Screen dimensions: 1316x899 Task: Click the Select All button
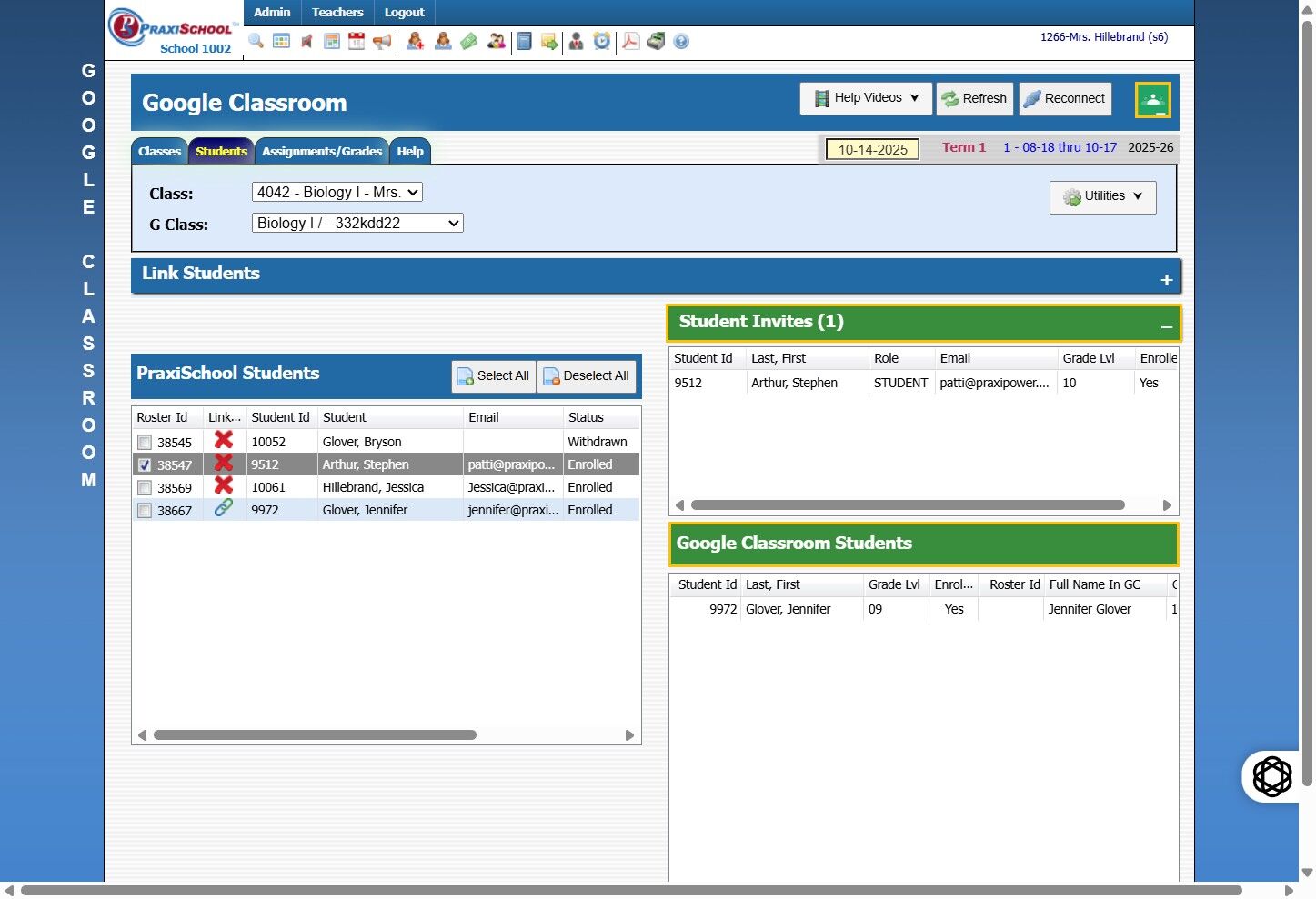[493, 376]
